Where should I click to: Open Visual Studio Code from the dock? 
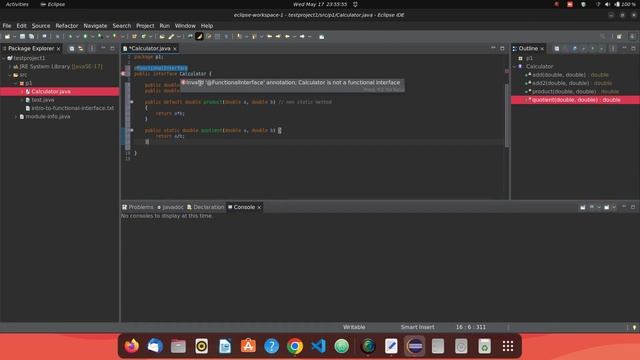point(318,347)
